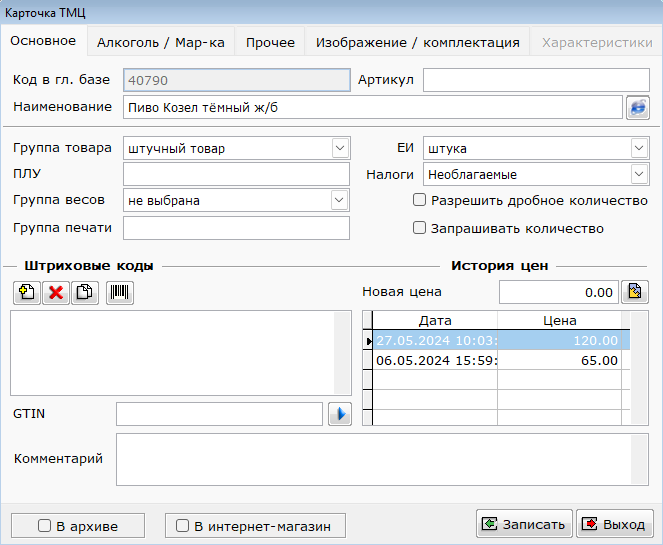Open the Налоги dropdown list

639,174
